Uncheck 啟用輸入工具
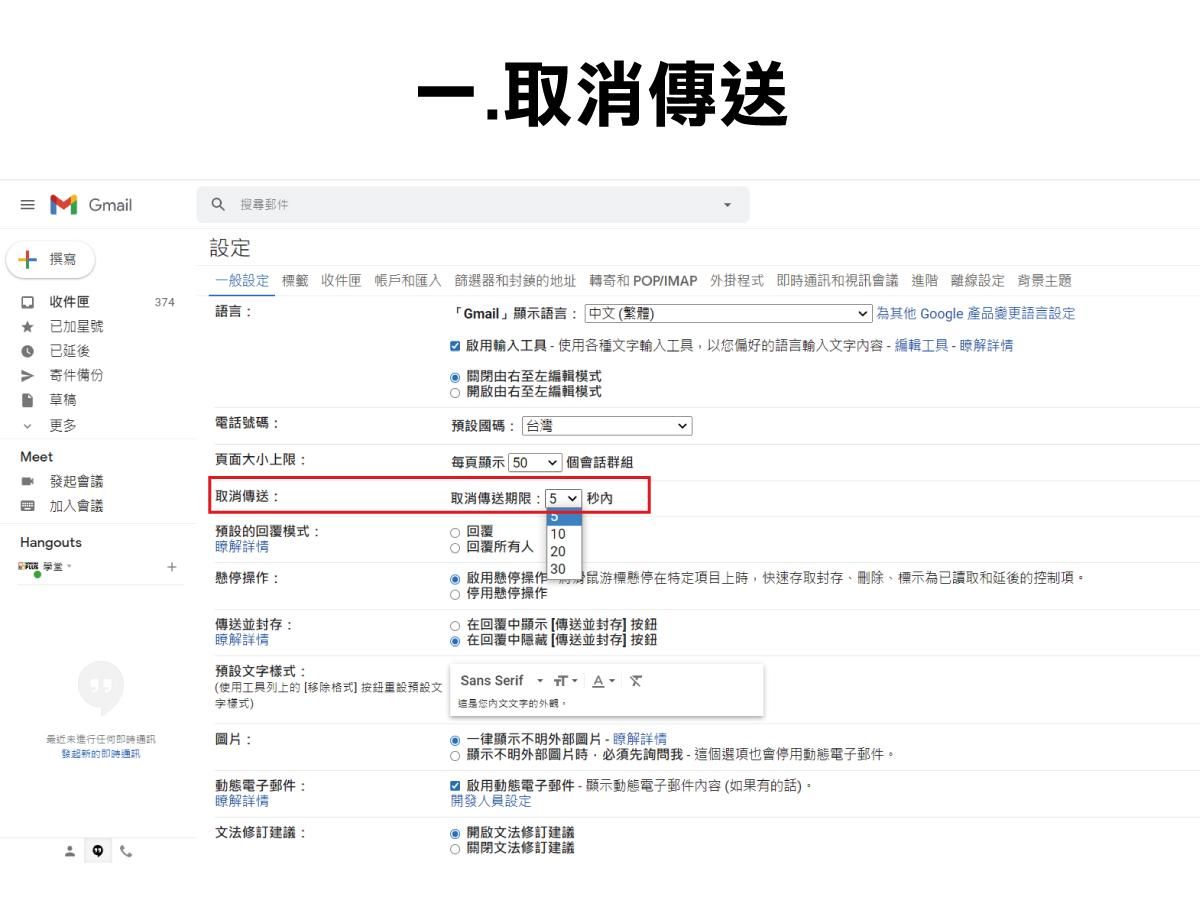The height and width of the screenshot is (900, 1200). coord(454,345)
